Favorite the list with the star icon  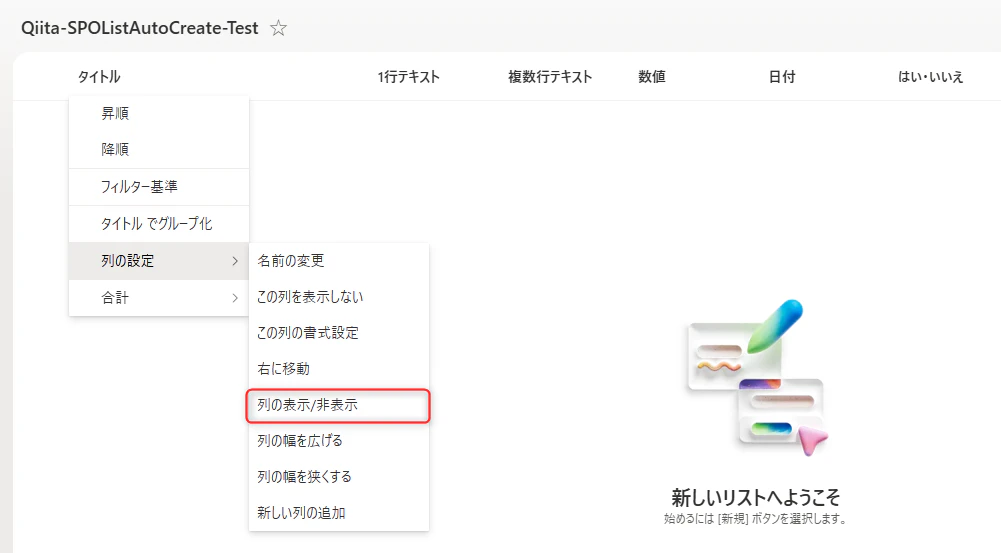pyautogui.click(x=278, y=28)
